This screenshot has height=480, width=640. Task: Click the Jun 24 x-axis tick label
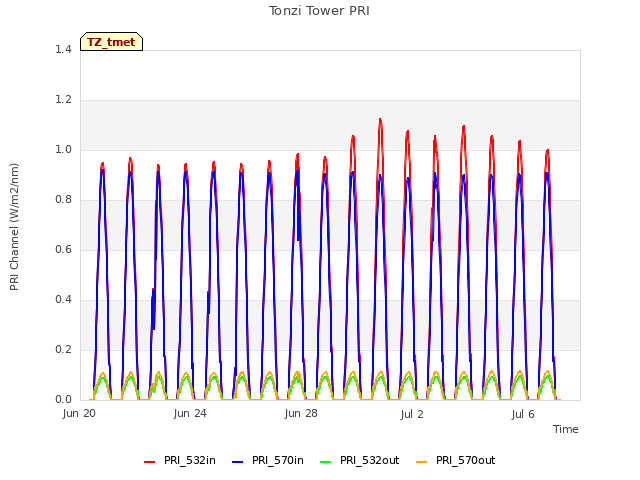click(x=190, y=413)
